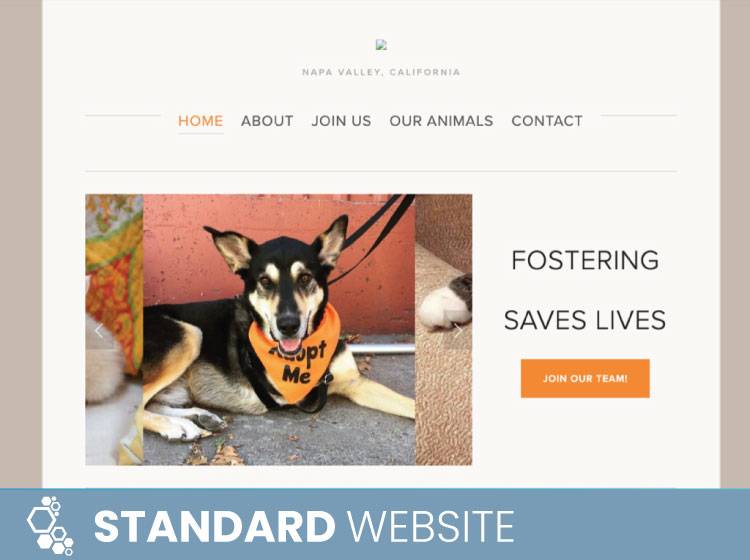Image resolution: width=750 pixels, height=560 pixels.
Task: Select the Napa Valley, California tagline
Action: click(381, 72)
